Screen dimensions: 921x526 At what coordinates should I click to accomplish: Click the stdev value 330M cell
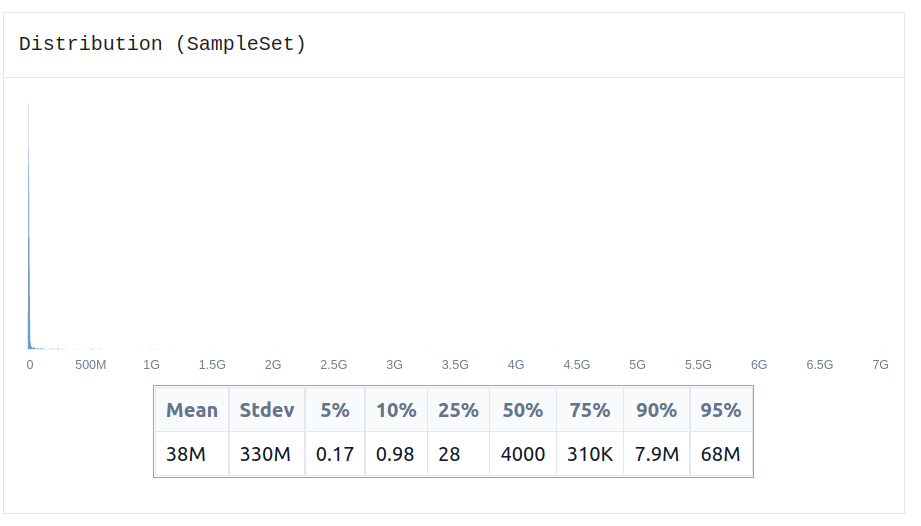[267, 454]
